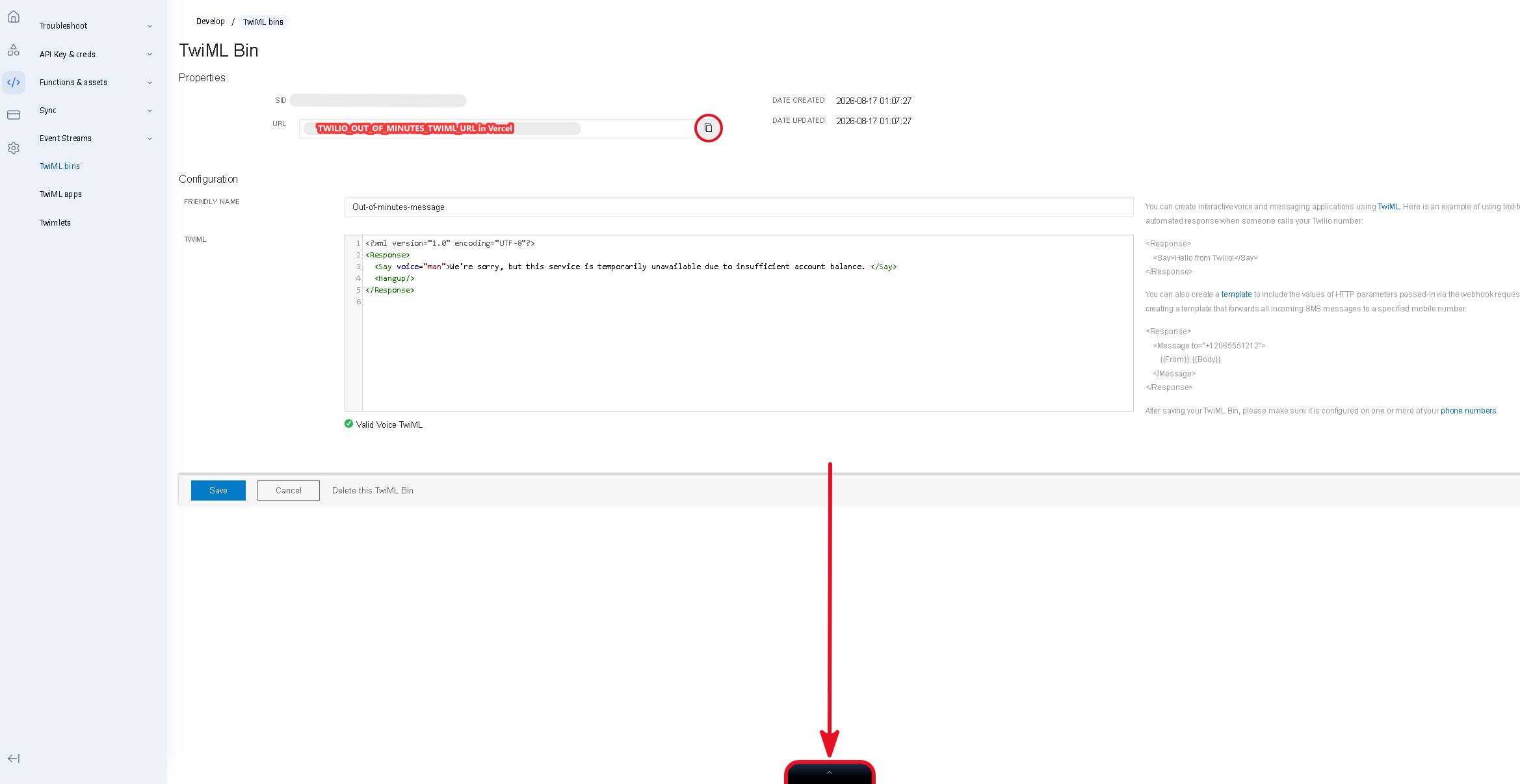Copy the TwiML Bin URL

[709, 128]
